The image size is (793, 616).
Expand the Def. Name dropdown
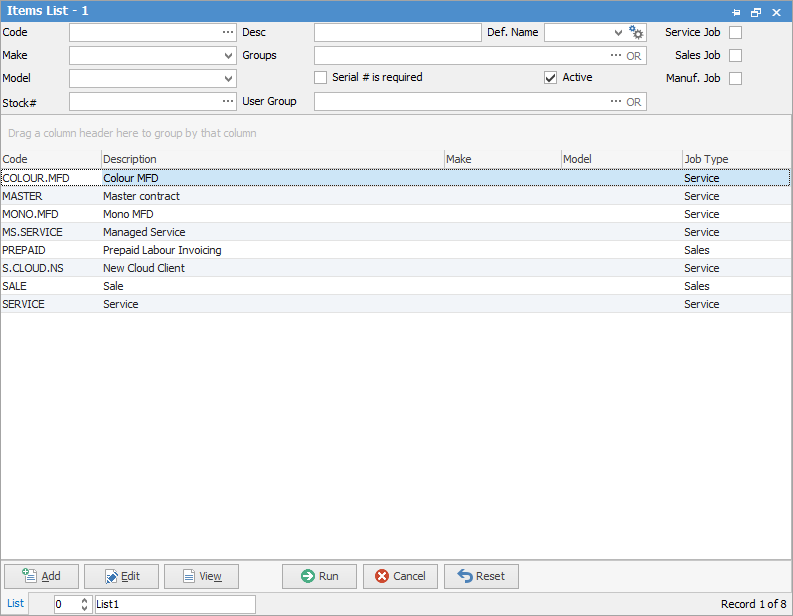click(618, 32)
